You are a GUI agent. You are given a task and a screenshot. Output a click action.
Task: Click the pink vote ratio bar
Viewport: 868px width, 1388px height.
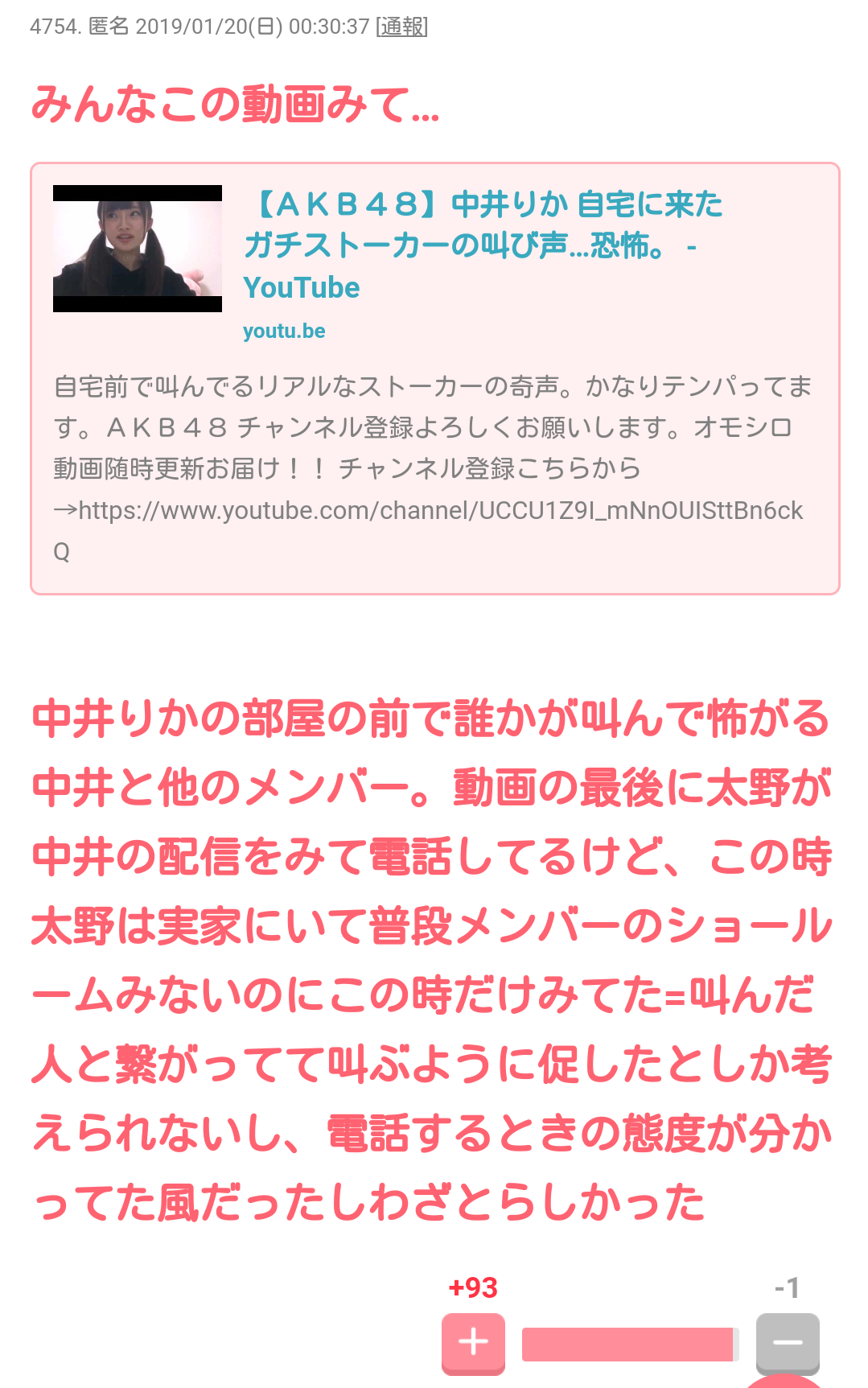coord(630,1345)
